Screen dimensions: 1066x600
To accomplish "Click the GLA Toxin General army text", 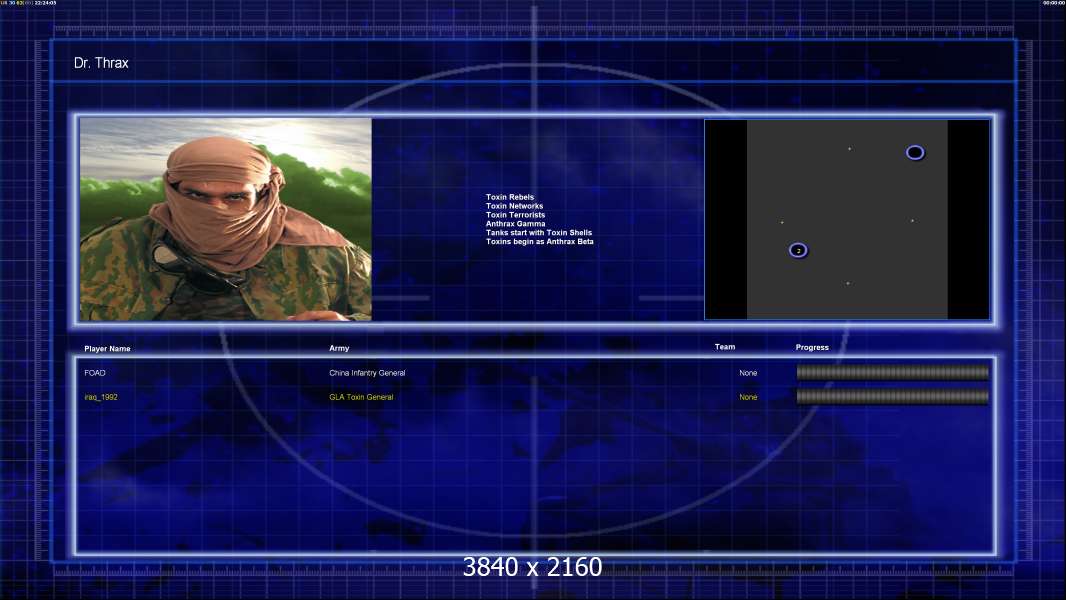I will (361, 397).
